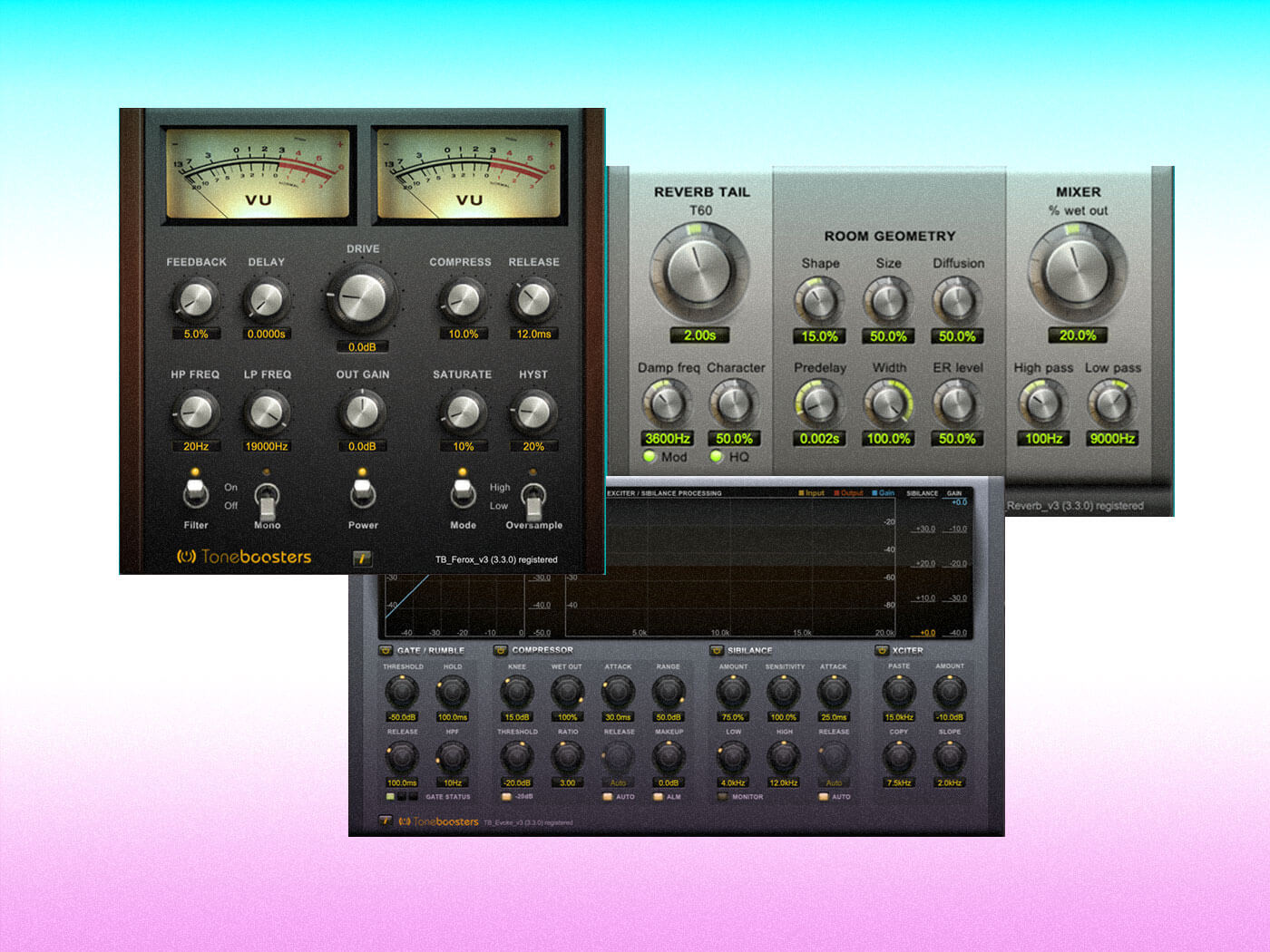The height and width of the screenshot is (952, 1270).
Task: Click the LP Freq knob in Ferox
Action: coord(266,413)
